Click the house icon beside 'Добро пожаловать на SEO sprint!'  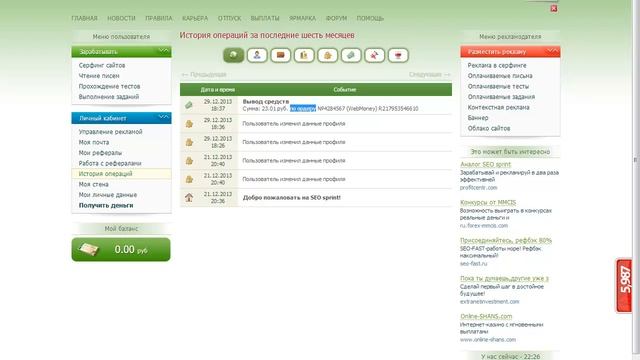coord(189,198)
